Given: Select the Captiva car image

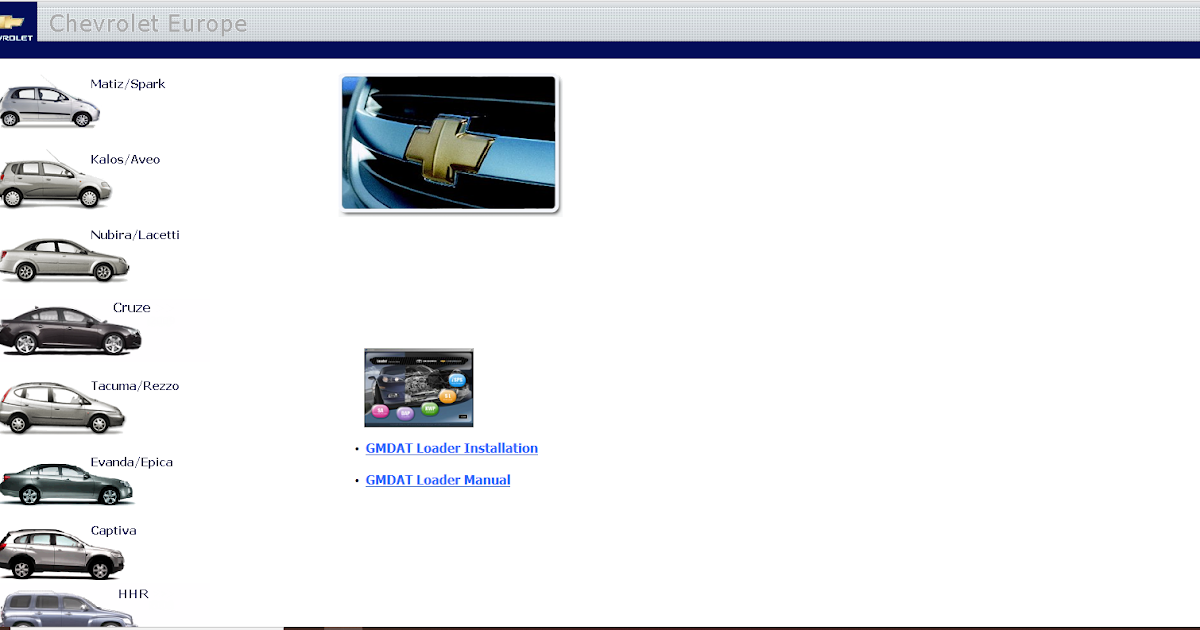Looking at the screenshot, I should pos(62,554).
